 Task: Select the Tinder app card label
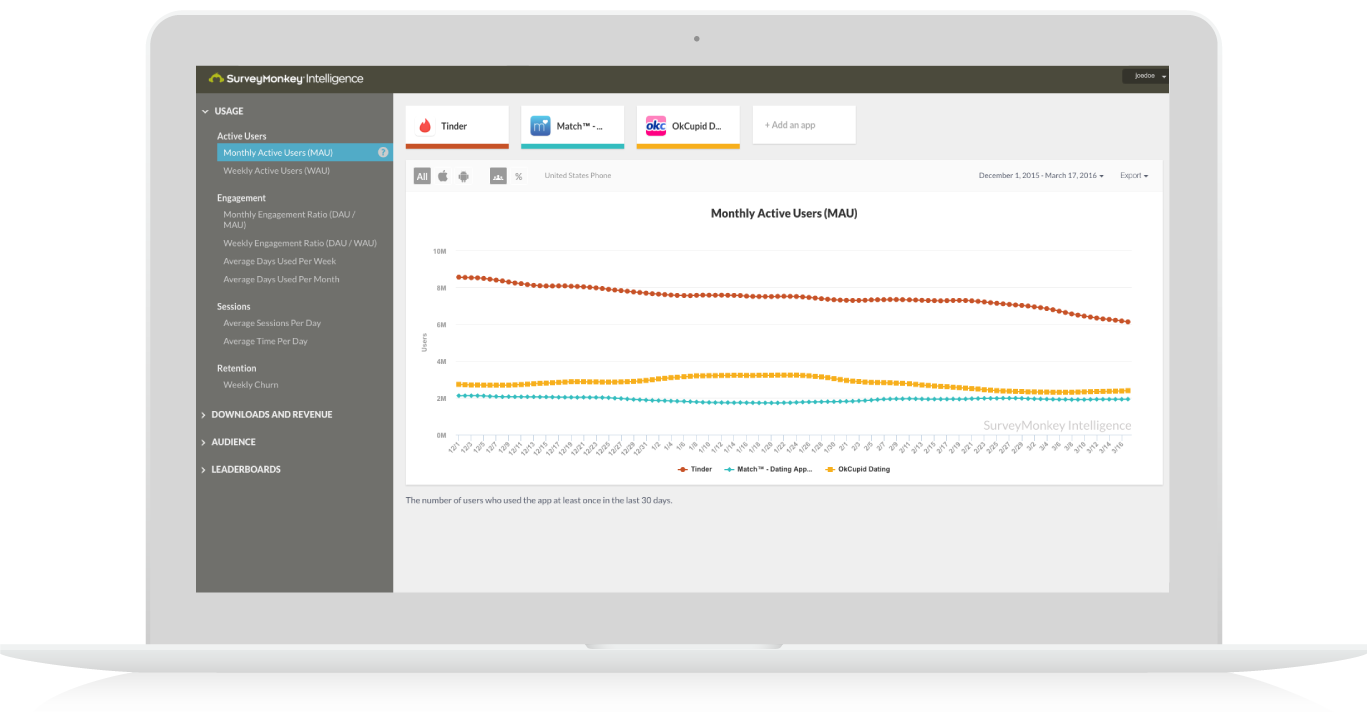tap(454, 126)
